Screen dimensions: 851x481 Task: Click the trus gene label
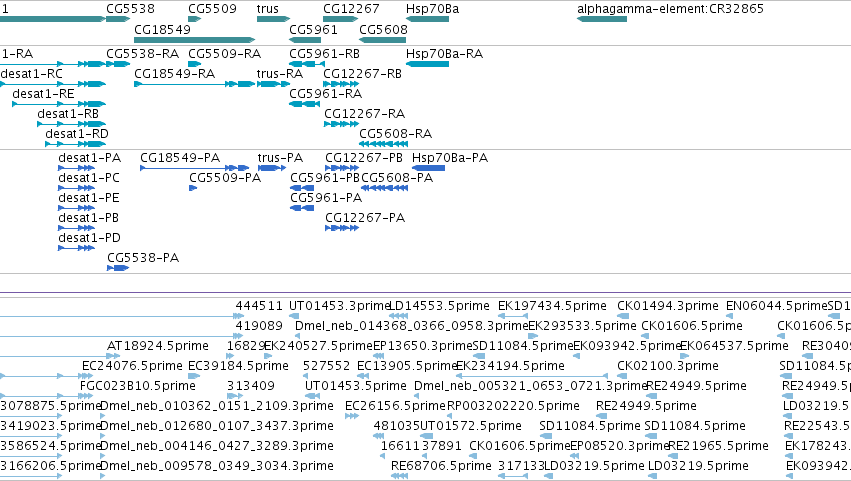pyautogui.click(x=268, y=9)
